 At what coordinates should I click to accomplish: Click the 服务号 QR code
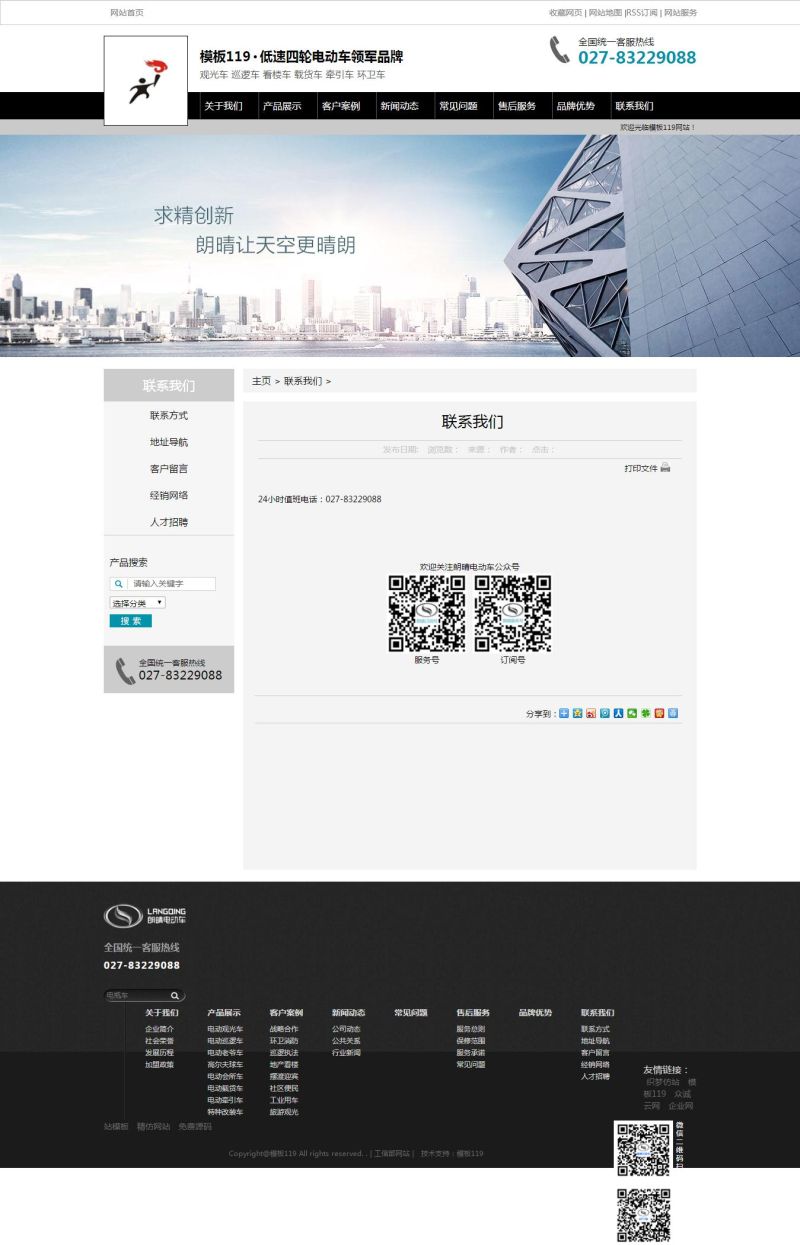point(427,613)
